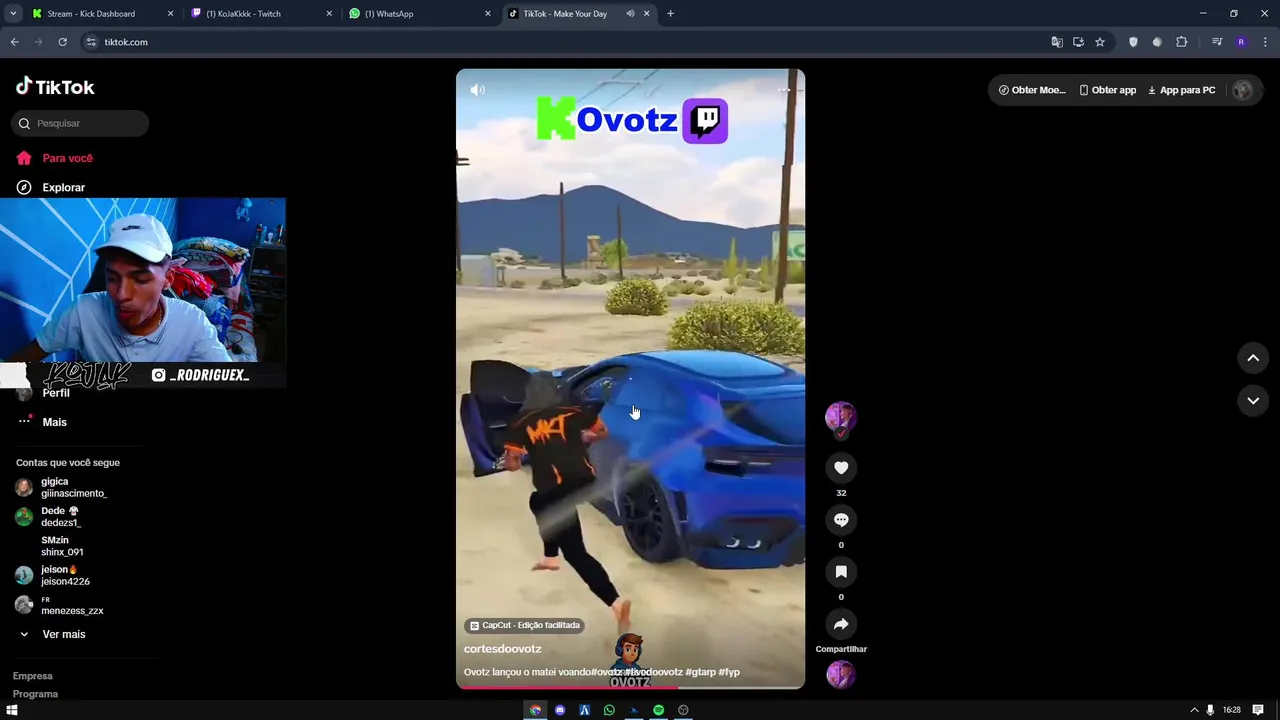Click App para PC download button
1280x720 pixels.
pyautogui.click(x=1182, y=90)
